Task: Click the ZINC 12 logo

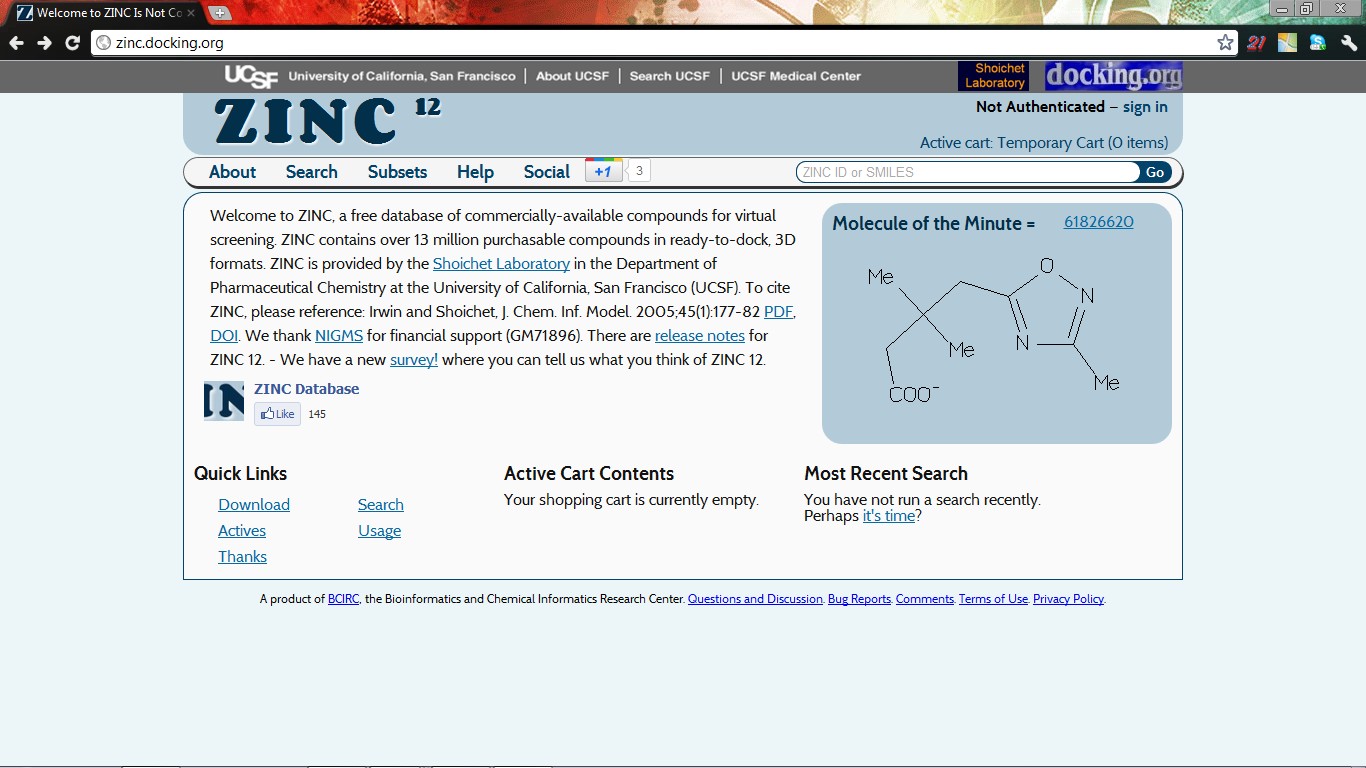Action: pos(327,121)
